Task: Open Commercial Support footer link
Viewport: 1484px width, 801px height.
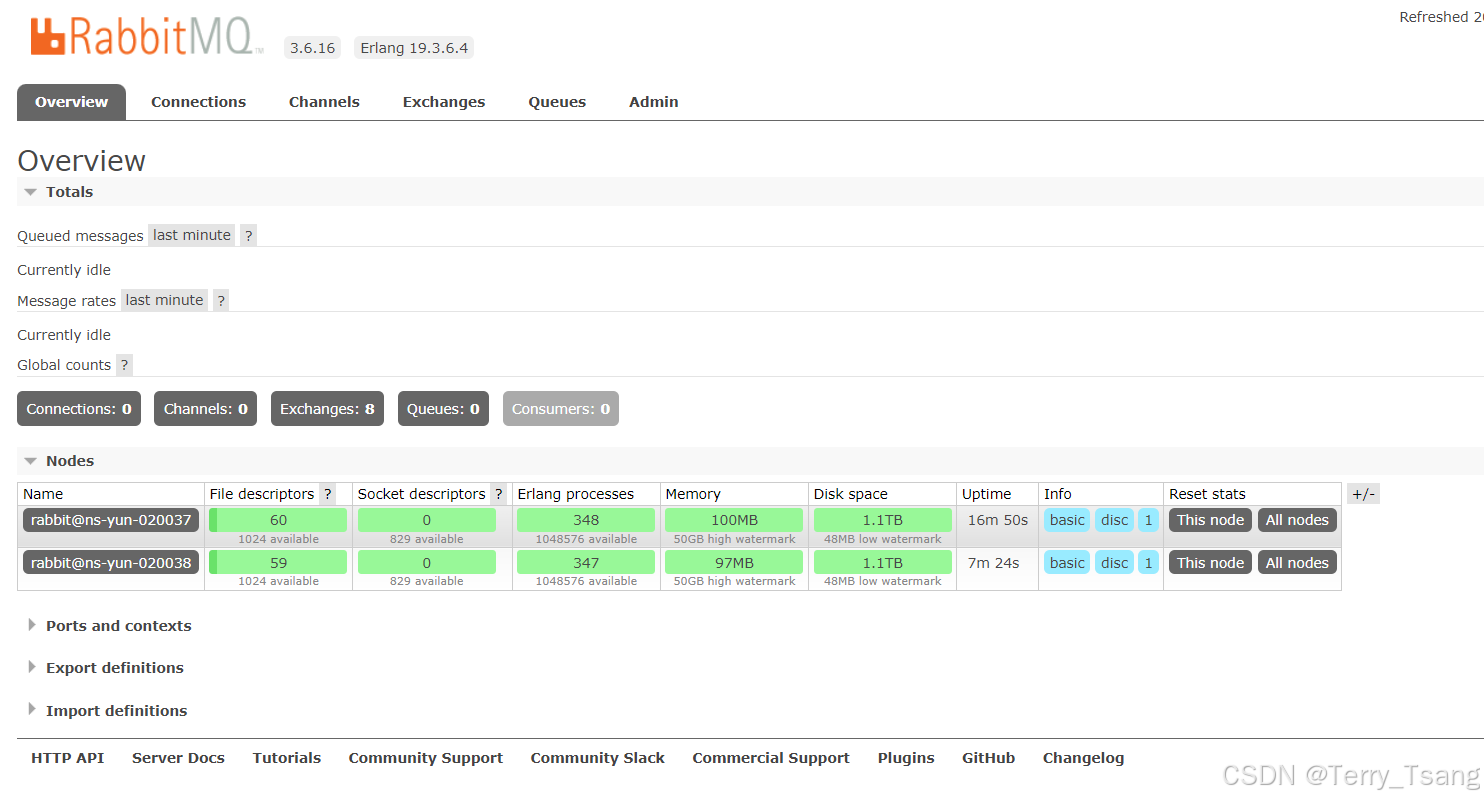Action: point(771,758)
